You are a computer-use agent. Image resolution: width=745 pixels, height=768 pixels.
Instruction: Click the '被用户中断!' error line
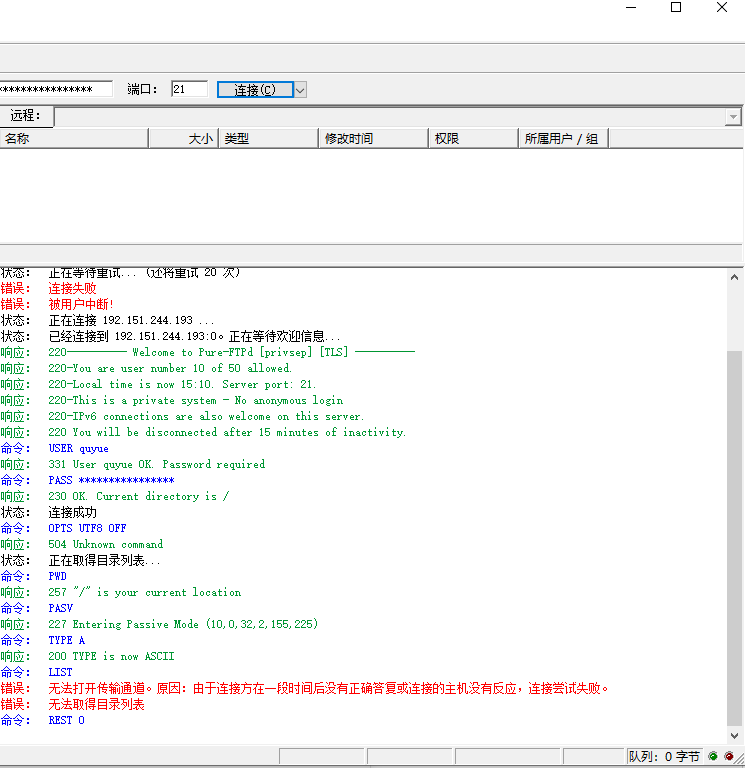point(81,304)
